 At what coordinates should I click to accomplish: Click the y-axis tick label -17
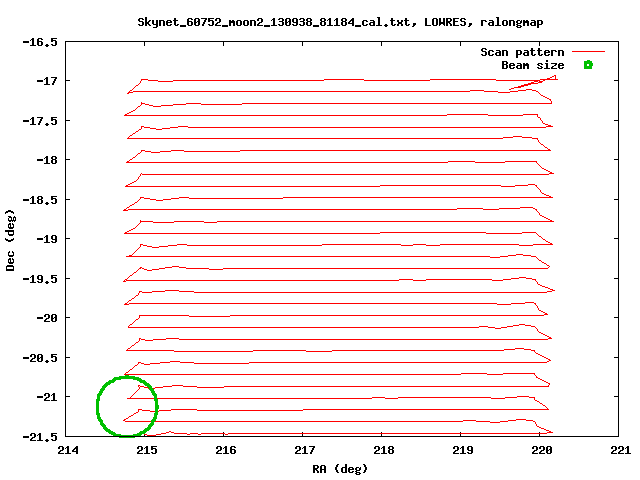point(47,81)
